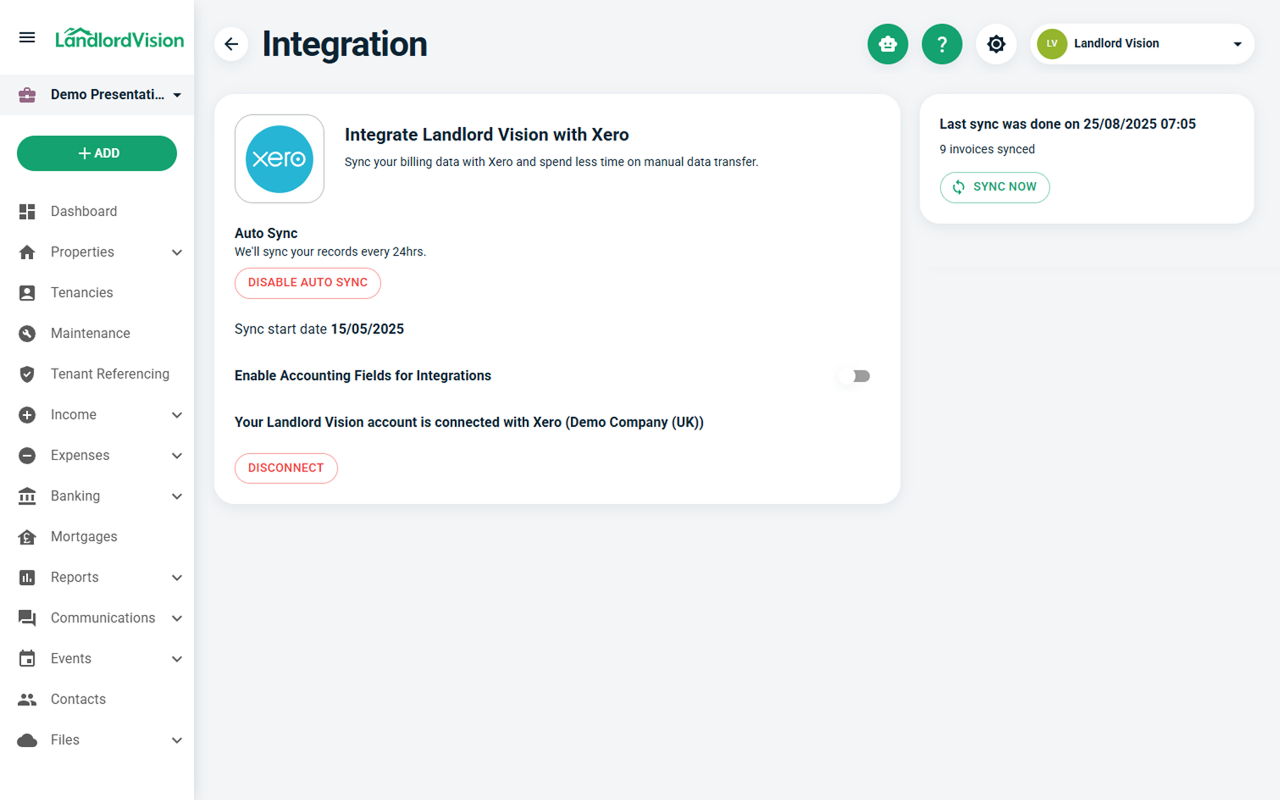This screenshot has height=800, width=1280.
Task: Expand the Reports submenu chevron
Action: [x=177, y=577]
